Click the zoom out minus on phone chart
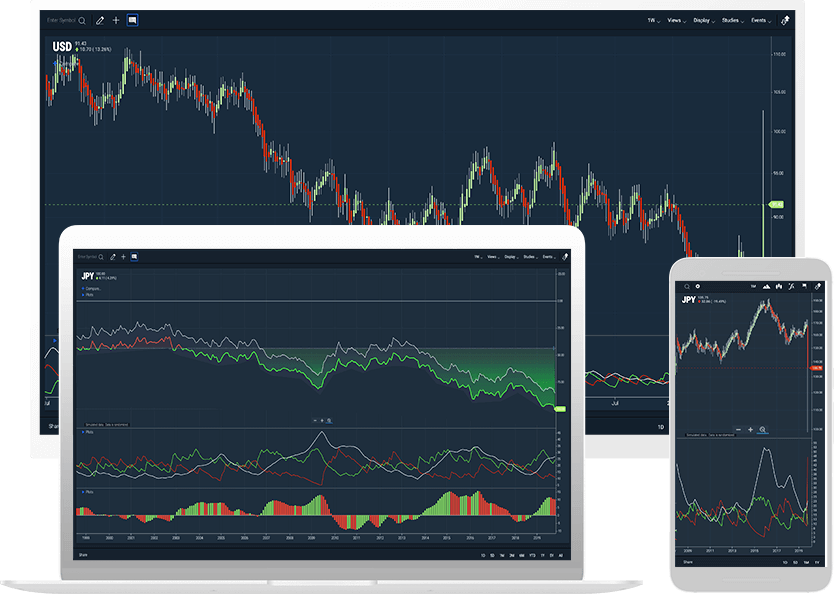This screenshot has height=594, width=834. click(x=738, y=429)
